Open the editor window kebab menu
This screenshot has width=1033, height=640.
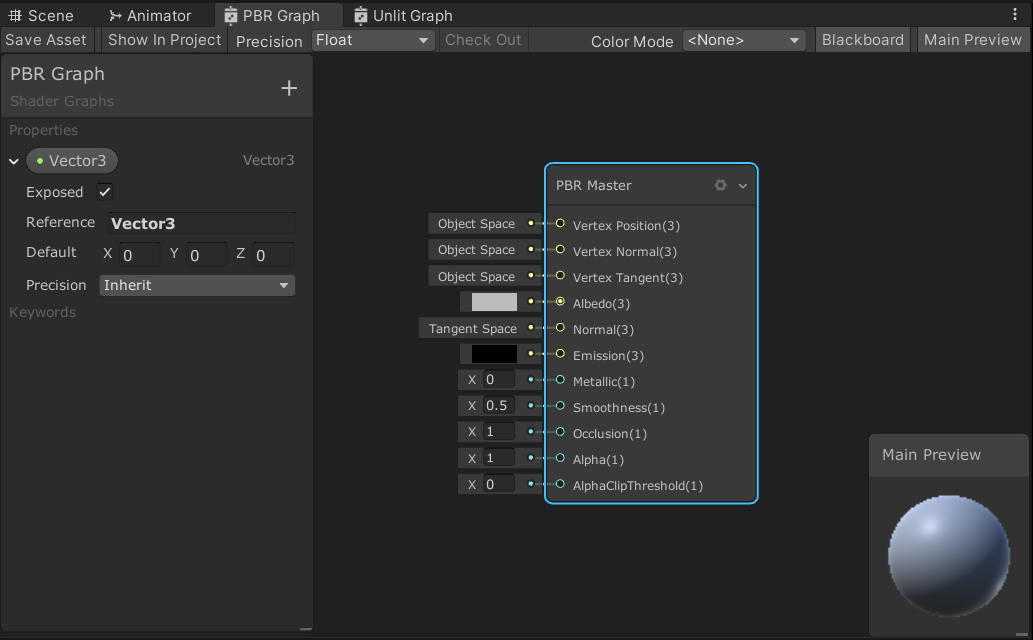point(1015,15)
